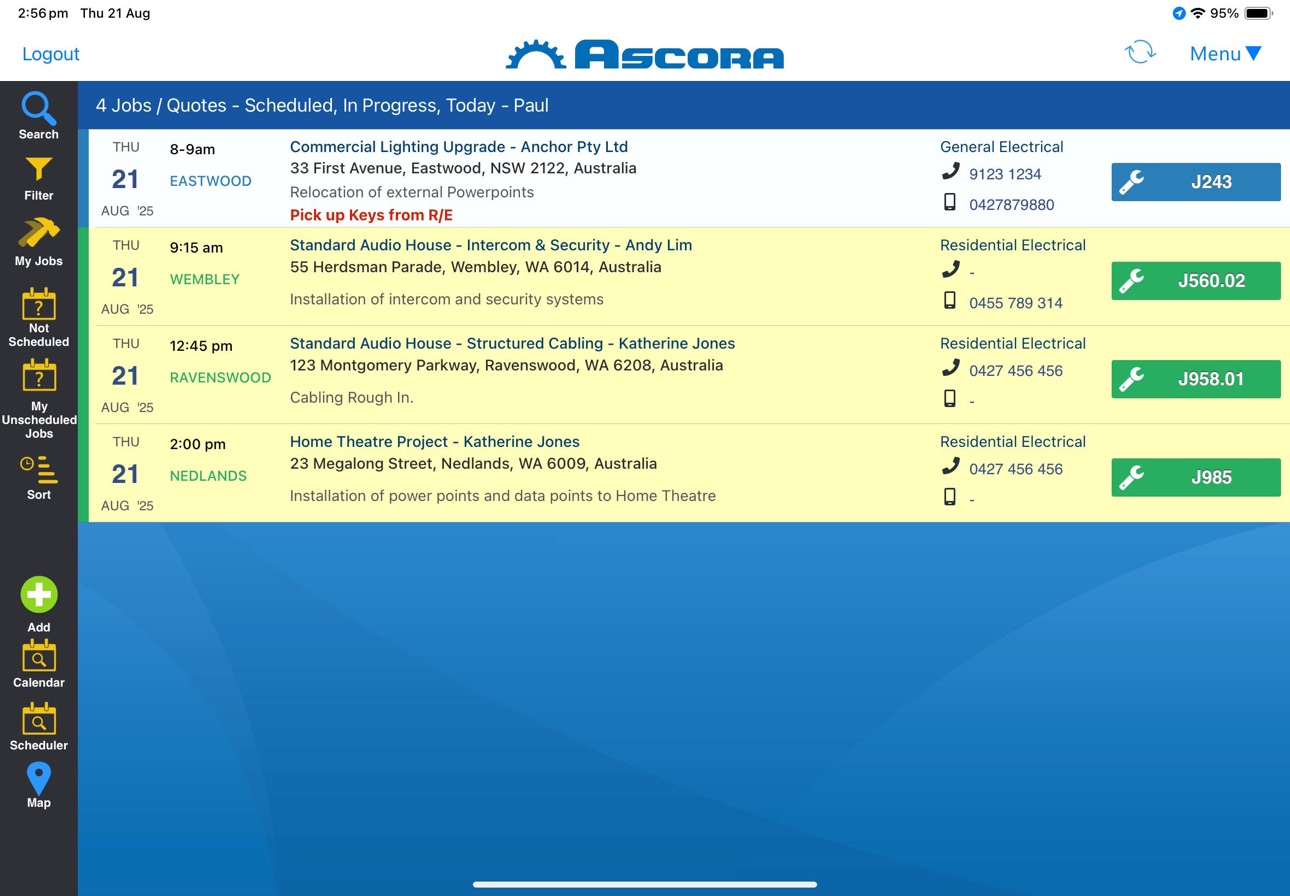Open Standard Audio House - Structured Cabling job
Screen dimensions: 1290x896
click(512, 343)
